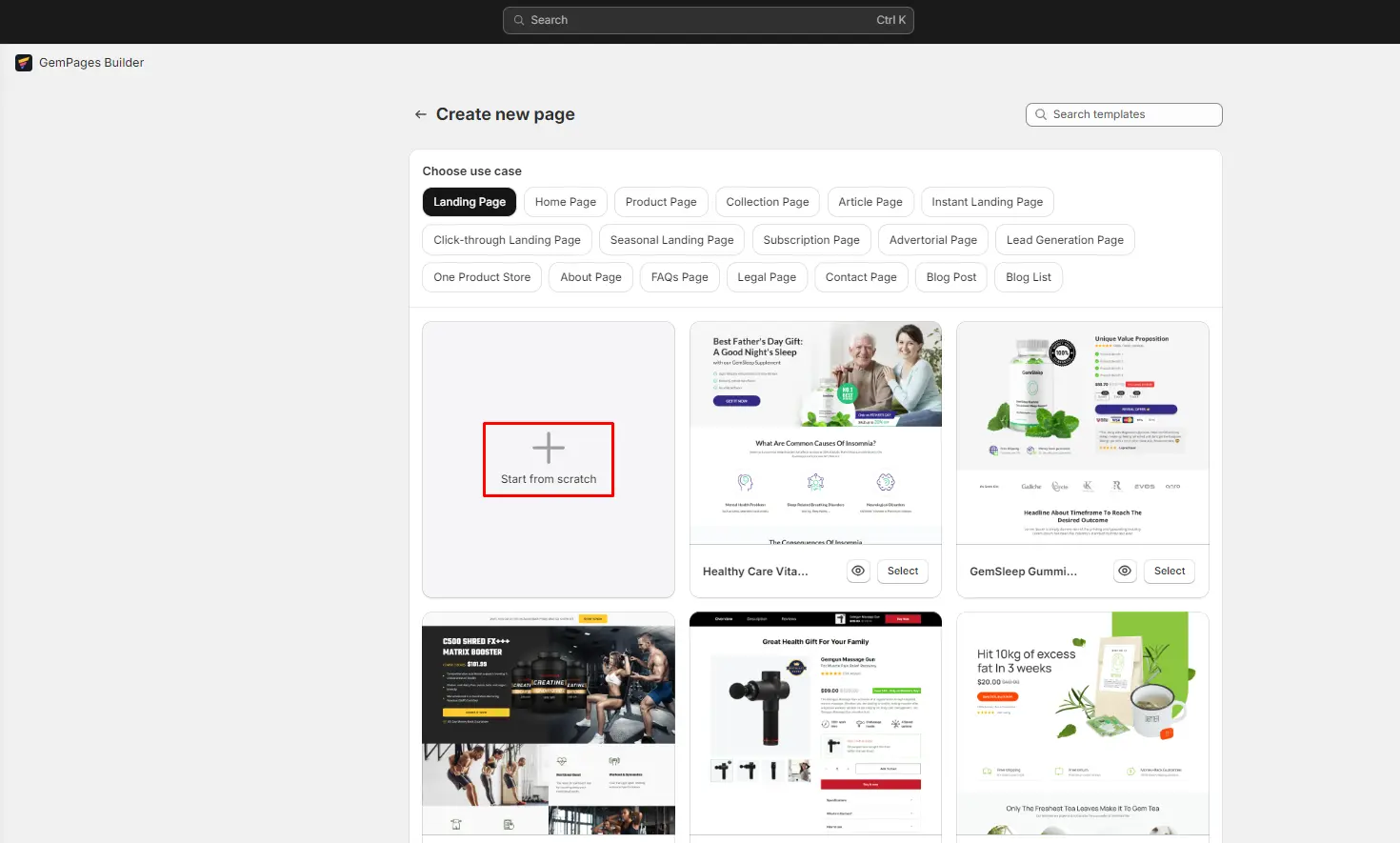
Task: Select the Healthy Care Vita template
Action: (902, 571)
